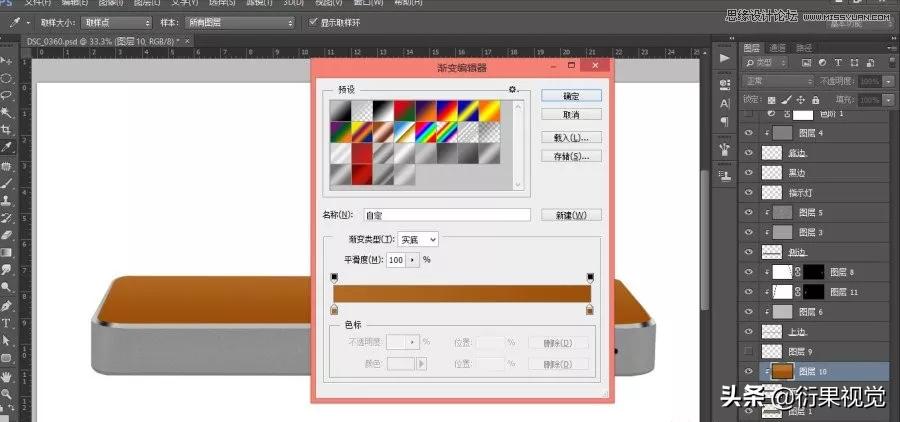Select the Horizontal Type tool
900x422 pixels.
(x=7, y=323)
